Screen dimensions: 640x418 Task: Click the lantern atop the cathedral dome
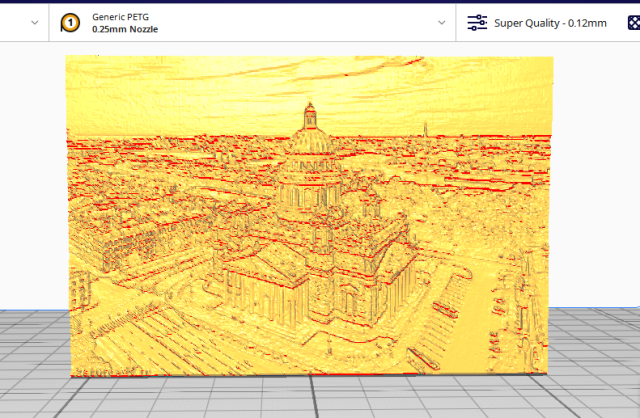pyautogui.click(x=310, y=110)
